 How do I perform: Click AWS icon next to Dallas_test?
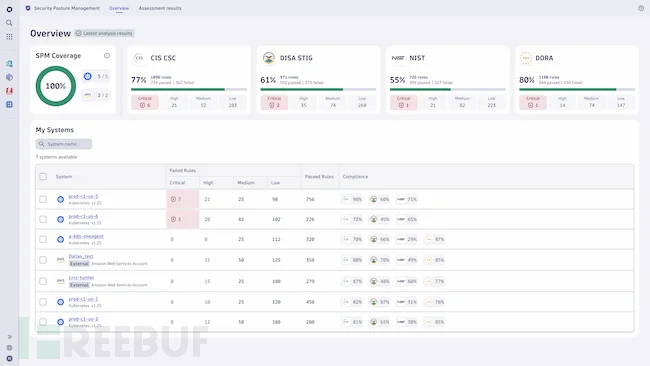(61, 260)
